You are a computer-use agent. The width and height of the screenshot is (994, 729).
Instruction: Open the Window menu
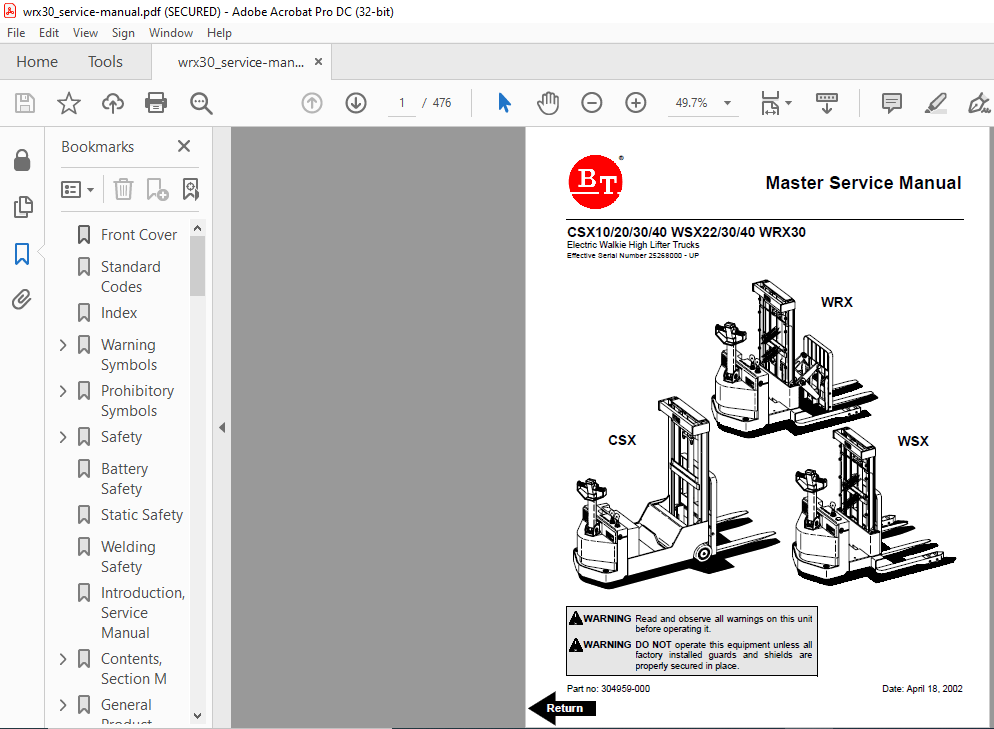pyautogui.click(x=171, y=33)
